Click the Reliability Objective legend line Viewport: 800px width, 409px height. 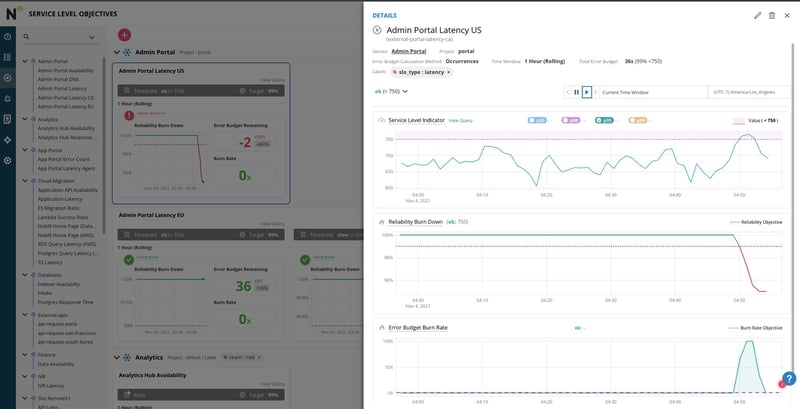pos(735,222)
